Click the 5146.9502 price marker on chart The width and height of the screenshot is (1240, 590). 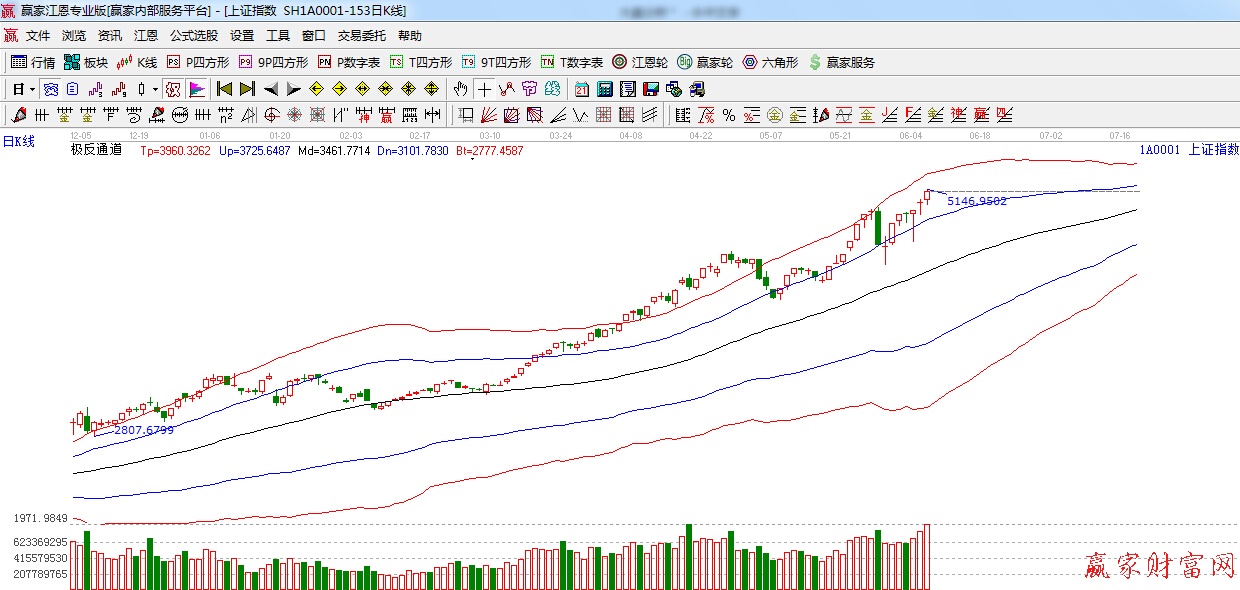click(x=977, y=201)
